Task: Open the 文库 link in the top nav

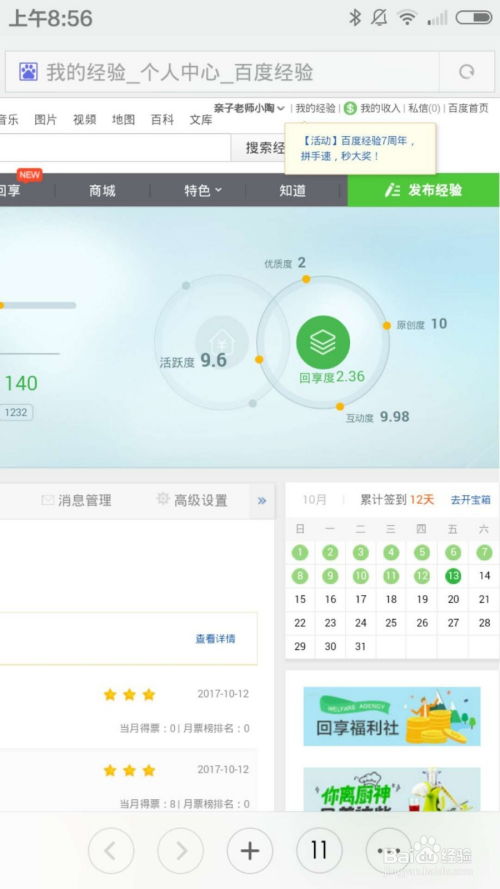Action: pyautogui.click(x=201, y=120)
